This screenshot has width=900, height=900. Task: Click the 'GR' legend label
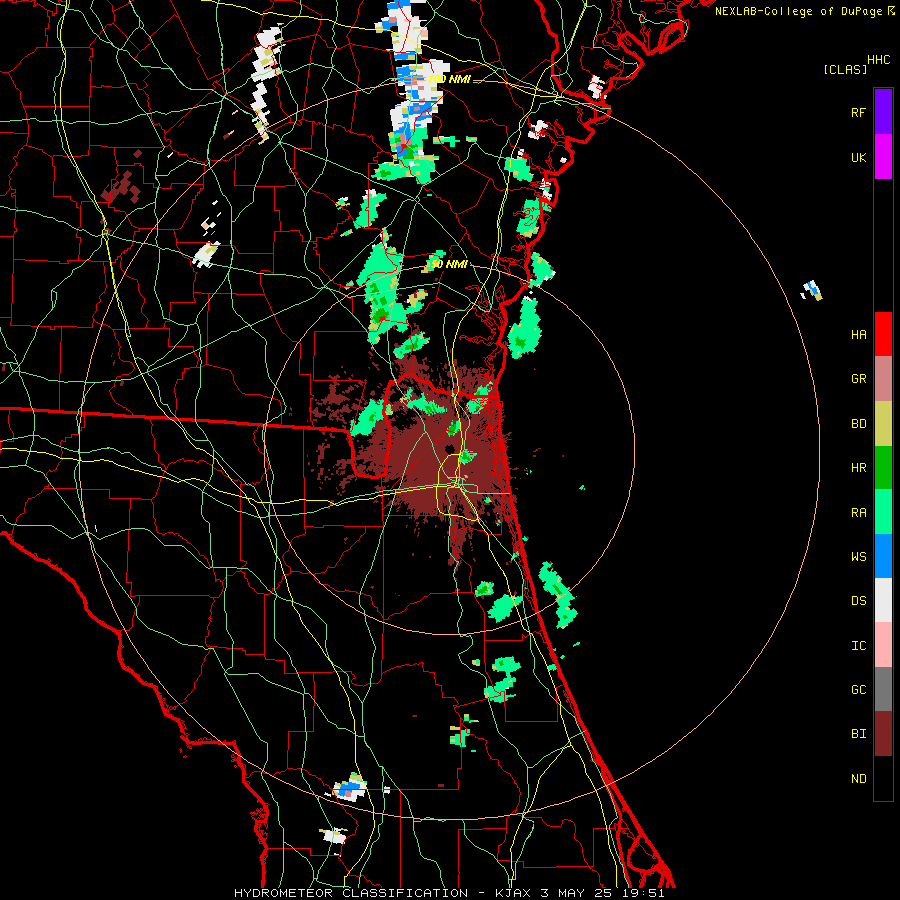click(x=858, y=379)
